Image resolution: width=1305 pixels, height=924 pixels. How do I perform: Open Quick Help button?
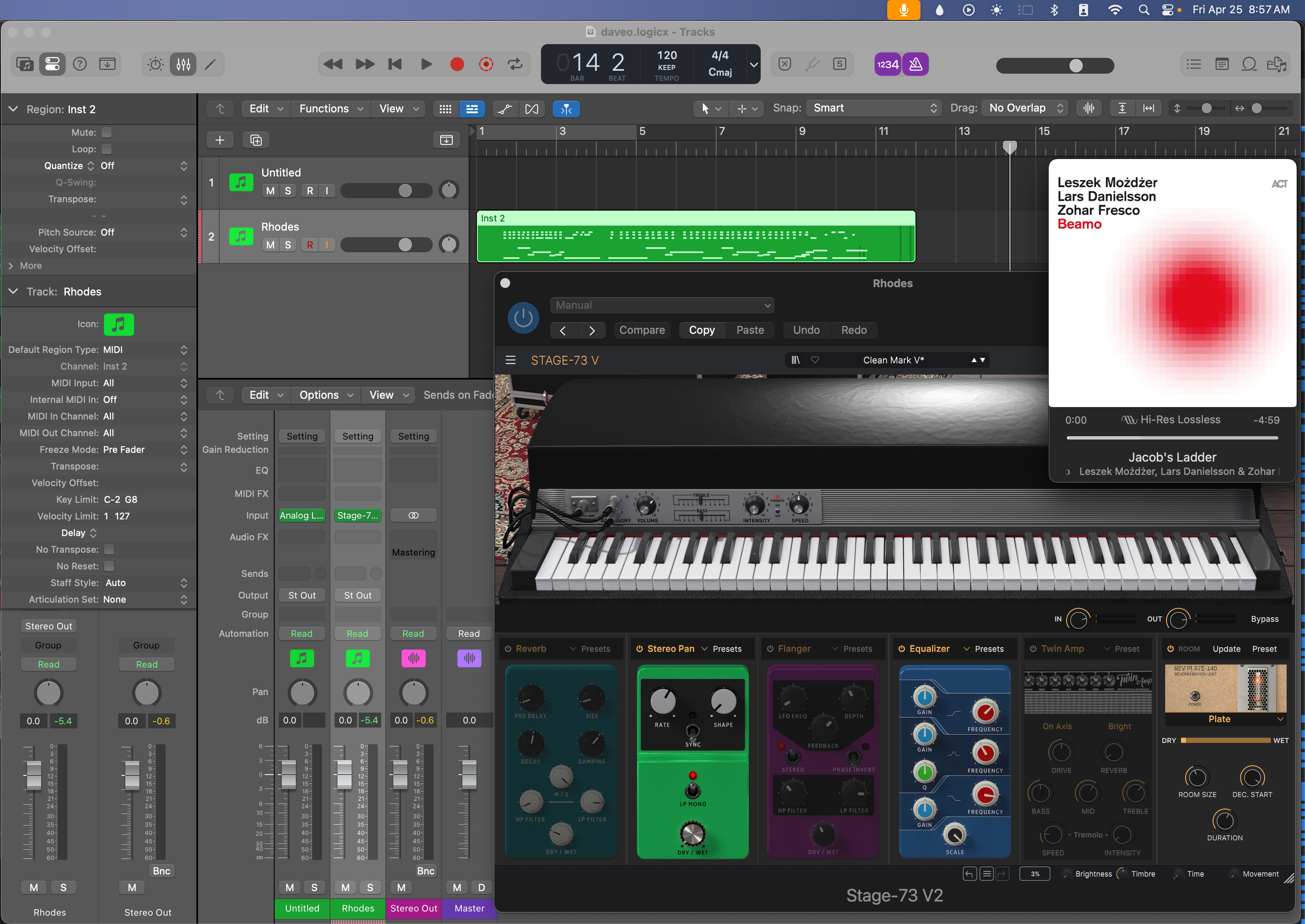click(x=80, y=64)
